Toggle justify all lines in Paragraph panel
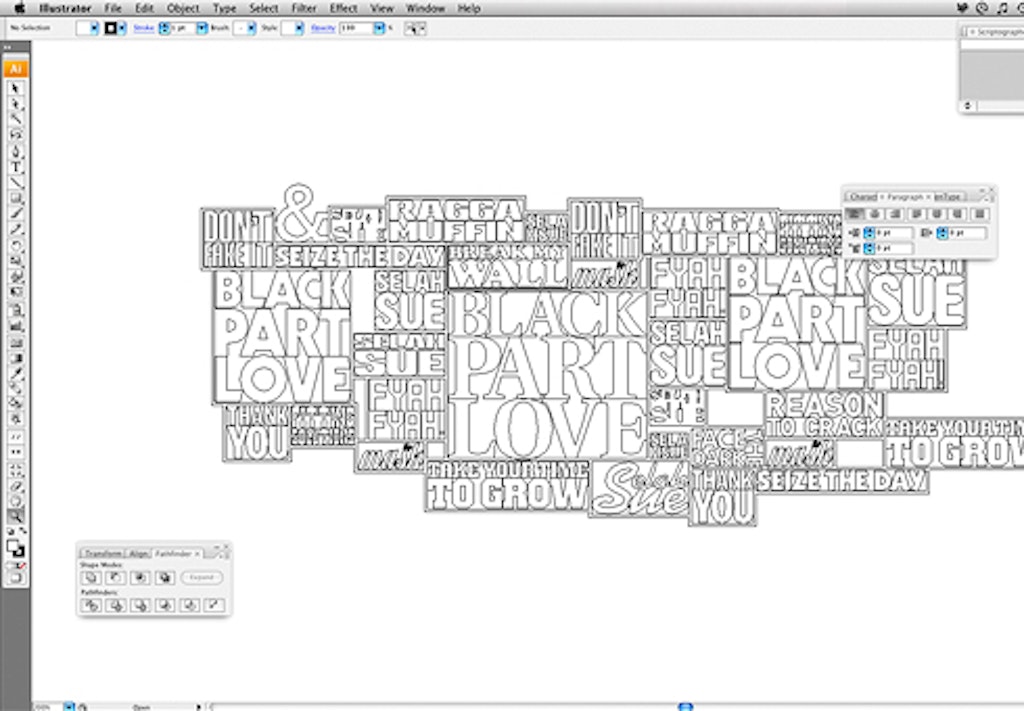1024x711 pixels. click(x=980, y=214)
